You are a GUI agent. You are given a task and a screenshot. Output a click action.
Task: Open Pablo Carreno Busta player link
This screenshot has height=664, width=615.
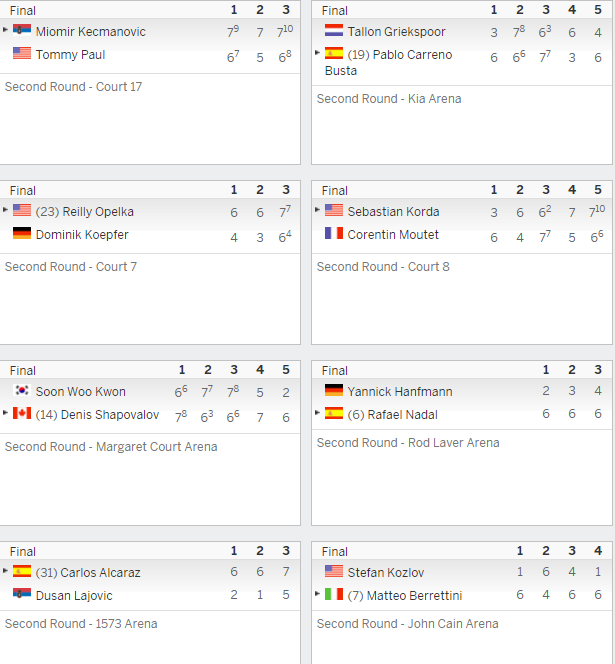click(x=388, y=63)
